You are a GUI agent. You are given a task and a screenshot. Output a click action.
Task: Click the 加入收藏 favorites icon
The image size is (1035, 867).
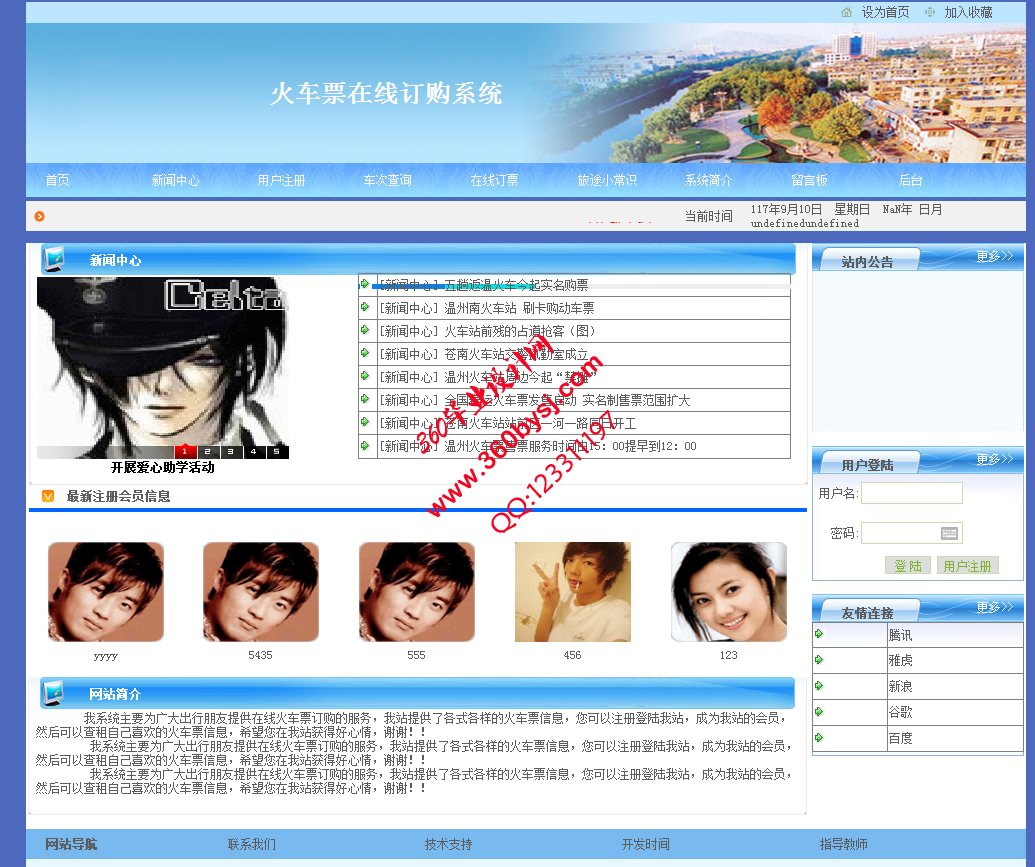click(x=930, y=12)
